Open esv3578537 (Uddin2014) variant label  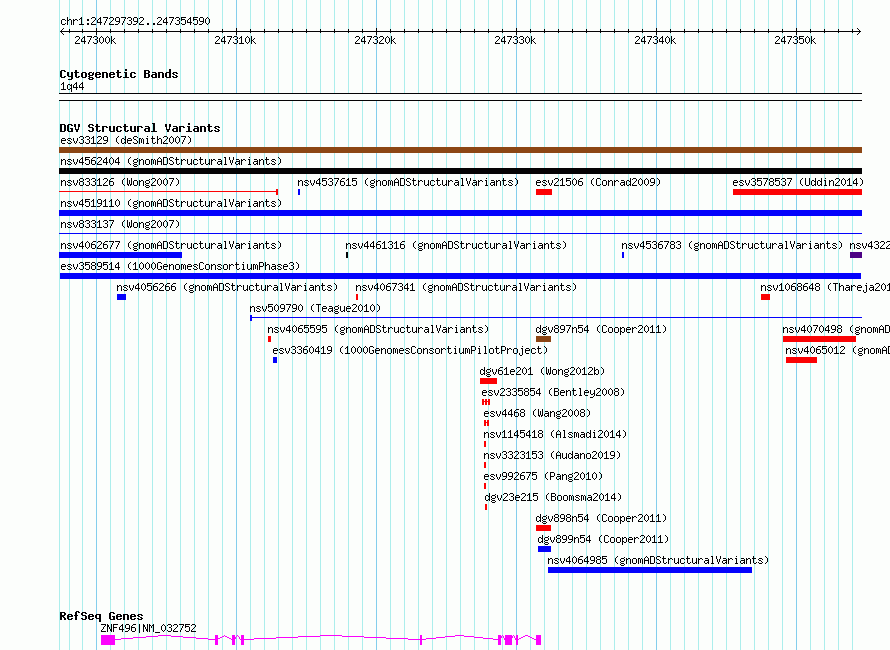point(797,182)
